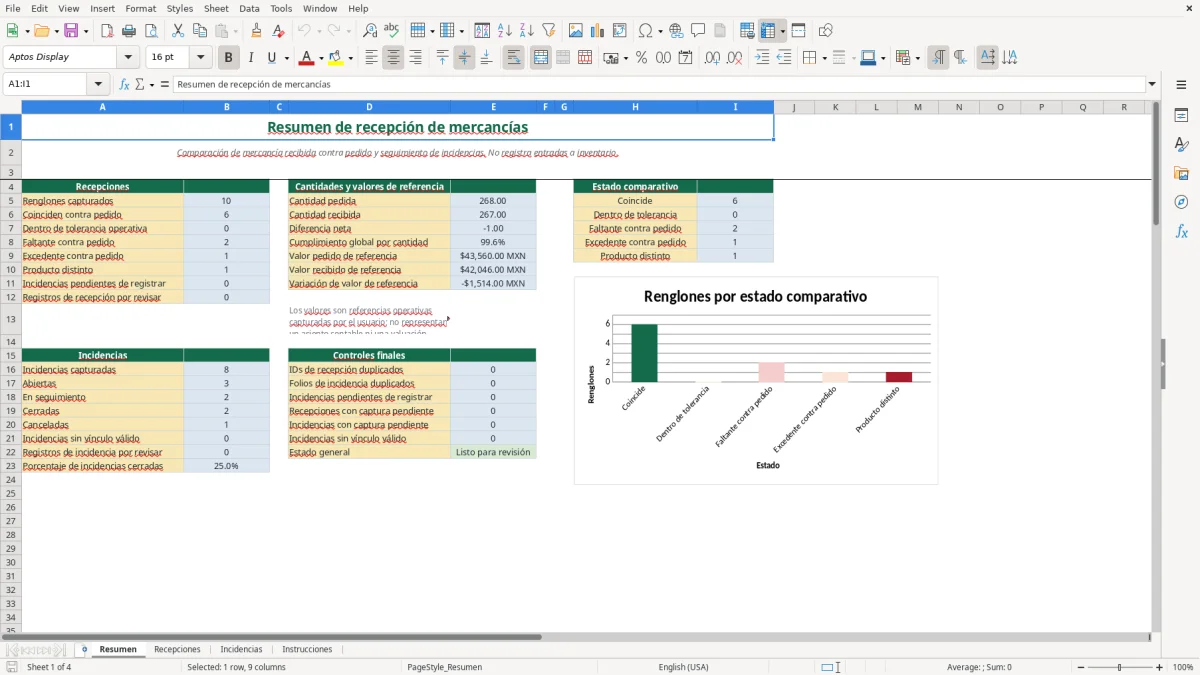
Task: Toggle Align Right
Action: 415,58
